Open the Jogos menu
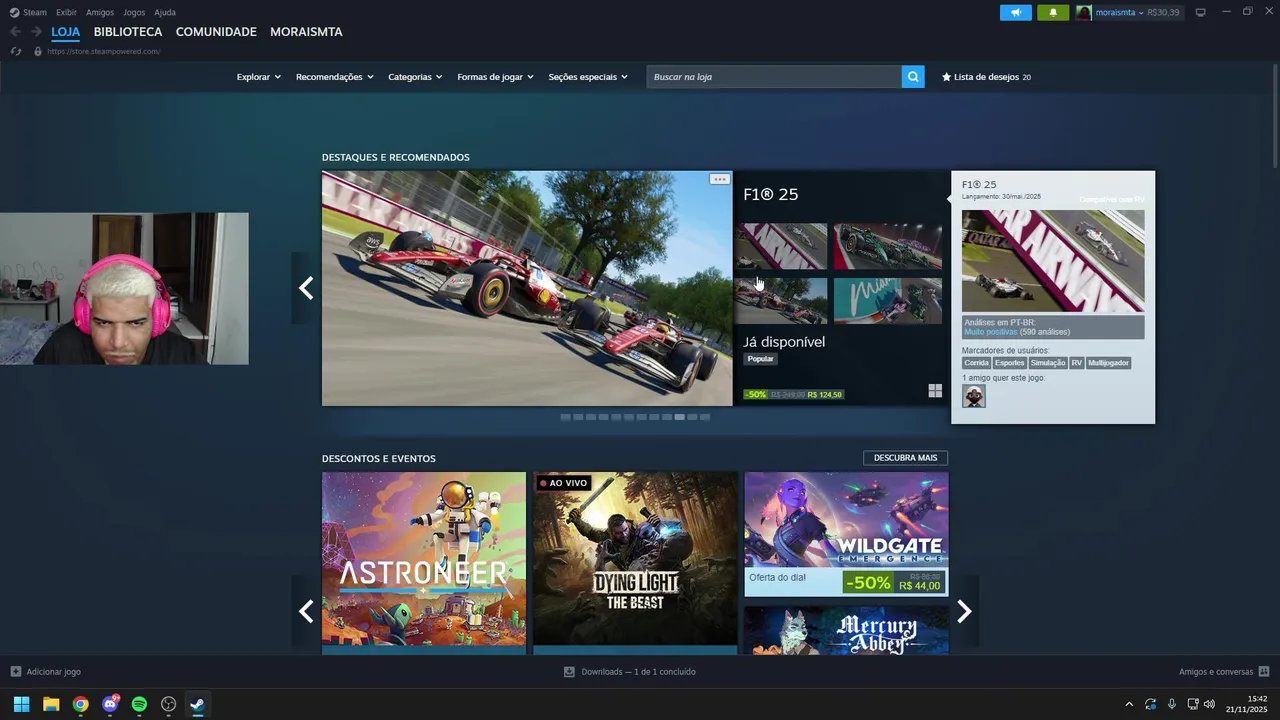The image size is (1280, 720). coord(134,13)
